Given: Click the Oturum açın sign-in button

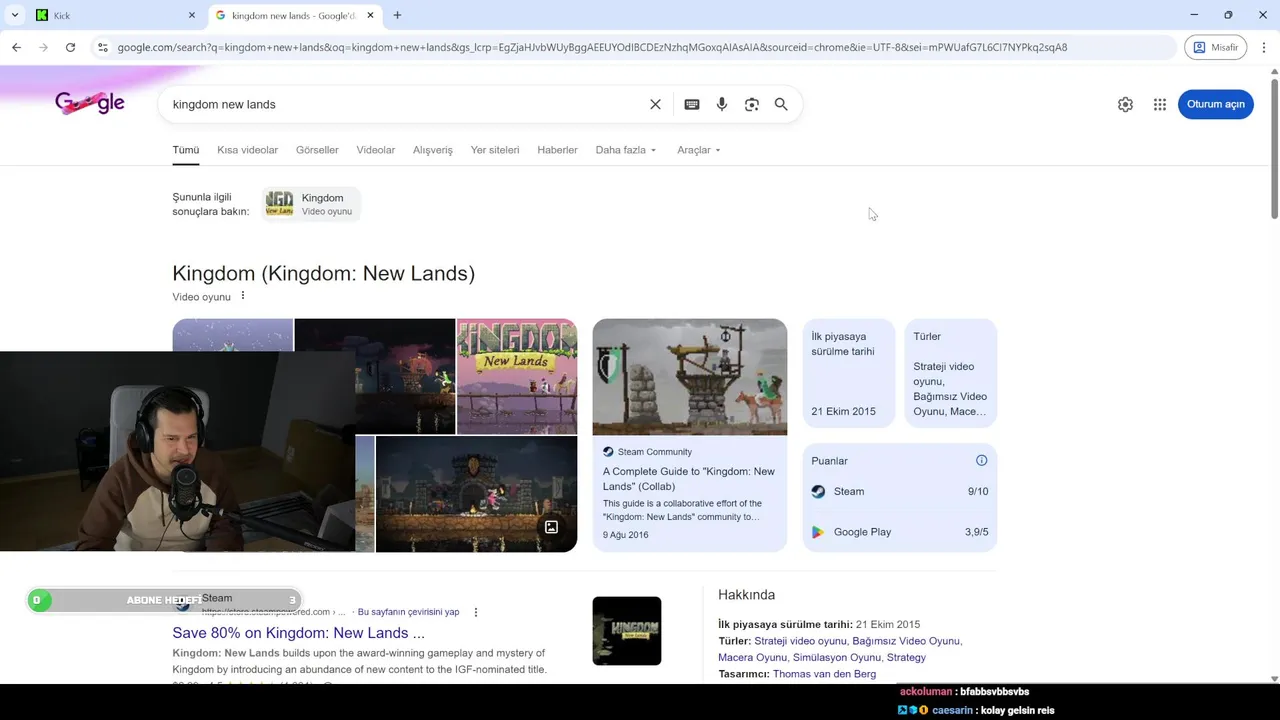Looking at the screenshot, I should click(1216, 104).
